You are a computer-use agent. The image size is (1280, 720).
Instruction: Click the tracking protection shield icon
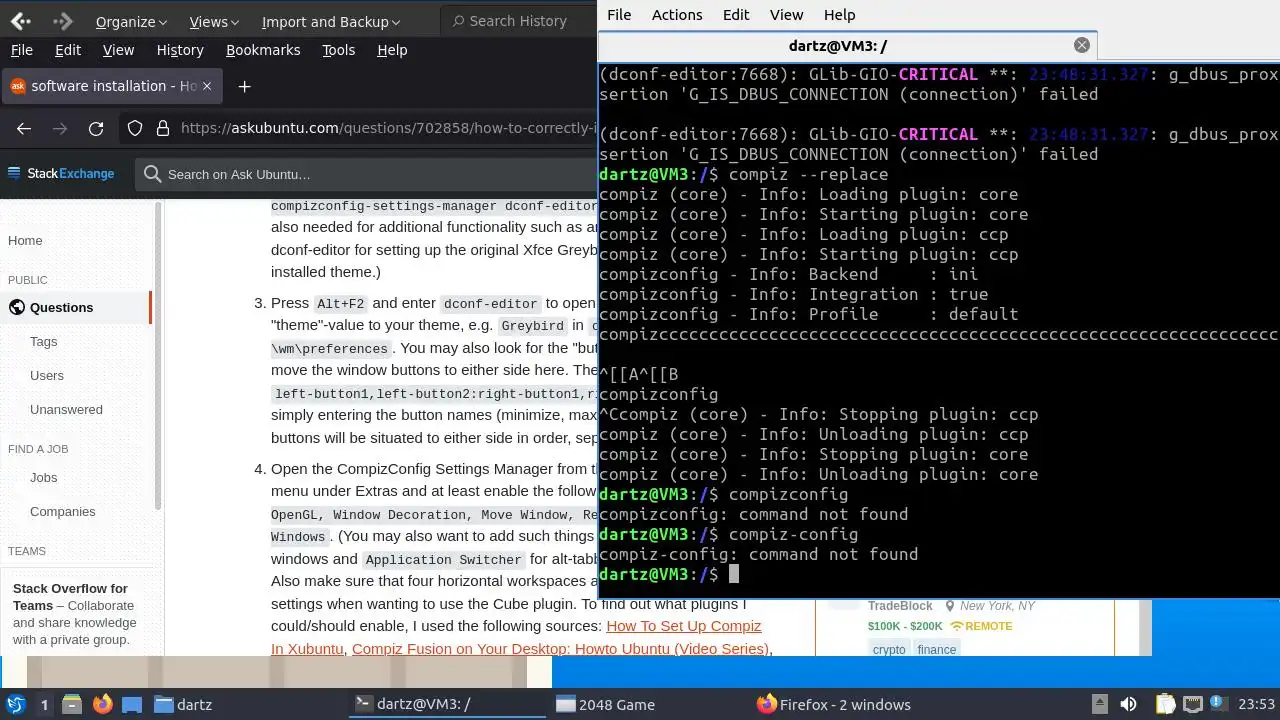coord(135,128)
